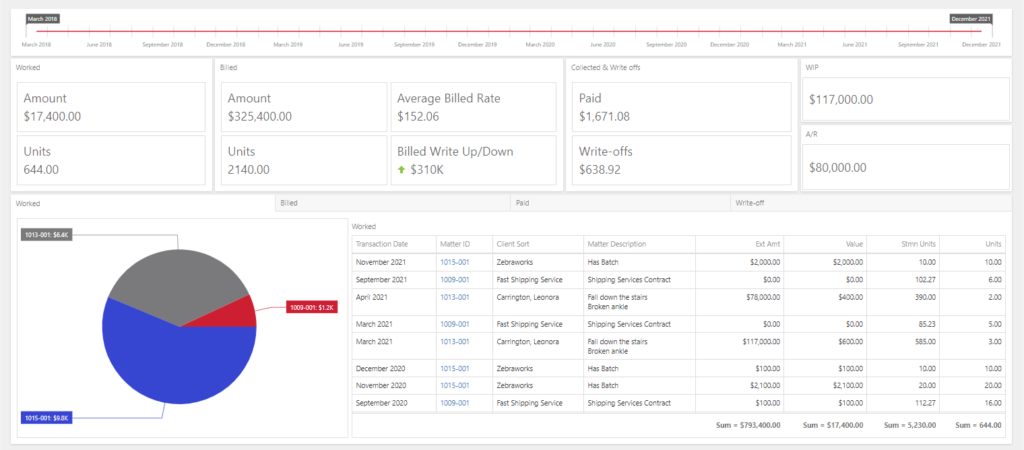The height and width of the screenshot is (450, 1024).
Task: Select the March 2018 timeline start handle
Action: point(42,19)
